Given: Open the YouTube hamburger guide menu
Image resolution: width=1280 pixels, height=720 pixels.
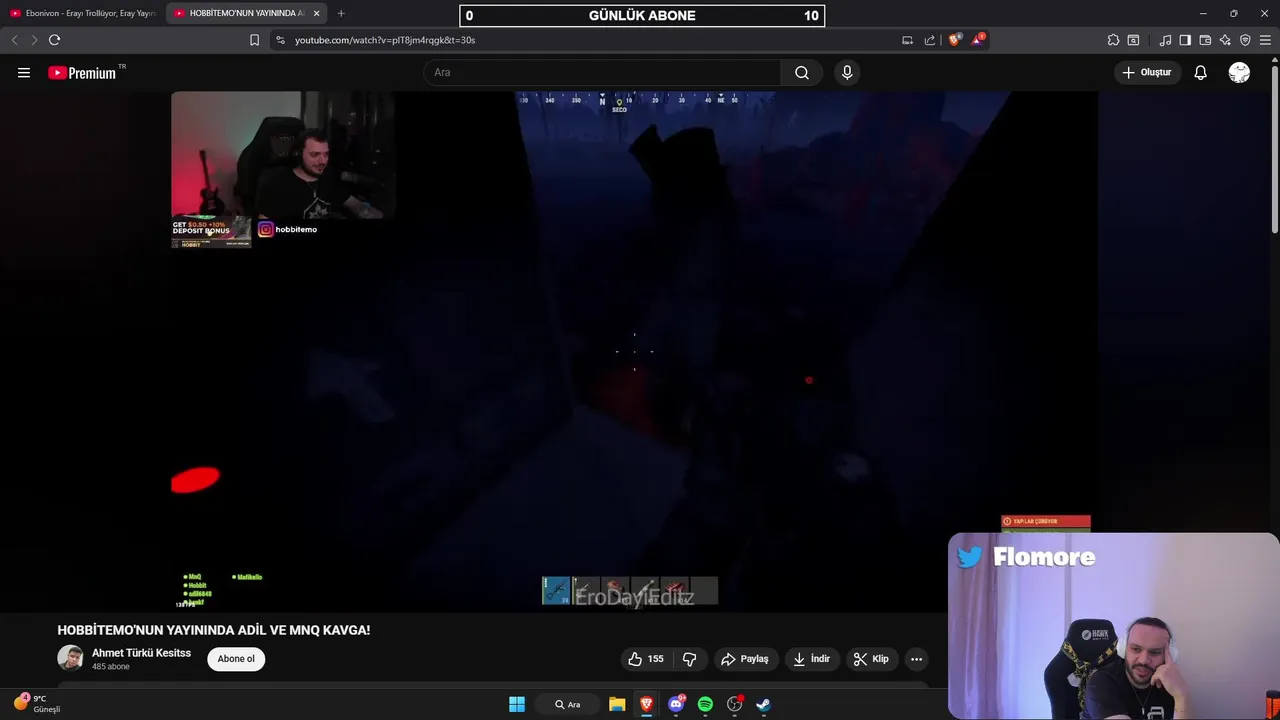Looking at the screenshot, I should coord(24,72).
